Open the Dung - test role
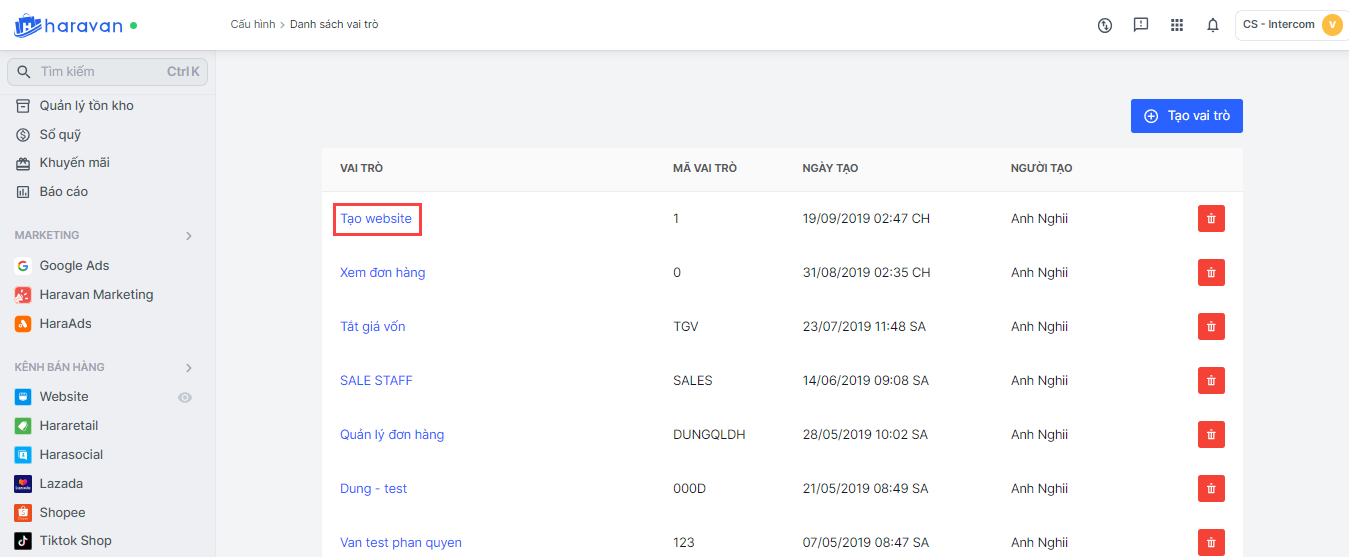 374,489
